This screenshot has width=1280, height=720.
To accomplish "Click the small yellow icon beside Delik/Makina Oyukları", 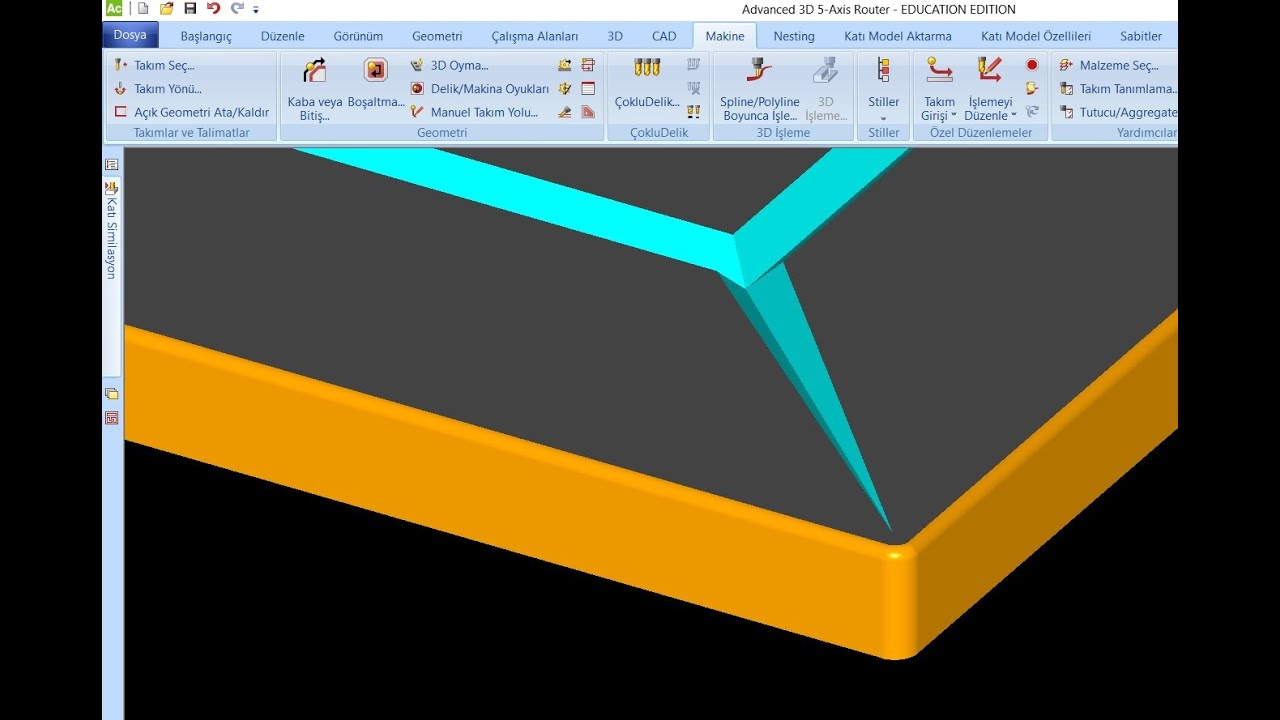I will [565, 88].
